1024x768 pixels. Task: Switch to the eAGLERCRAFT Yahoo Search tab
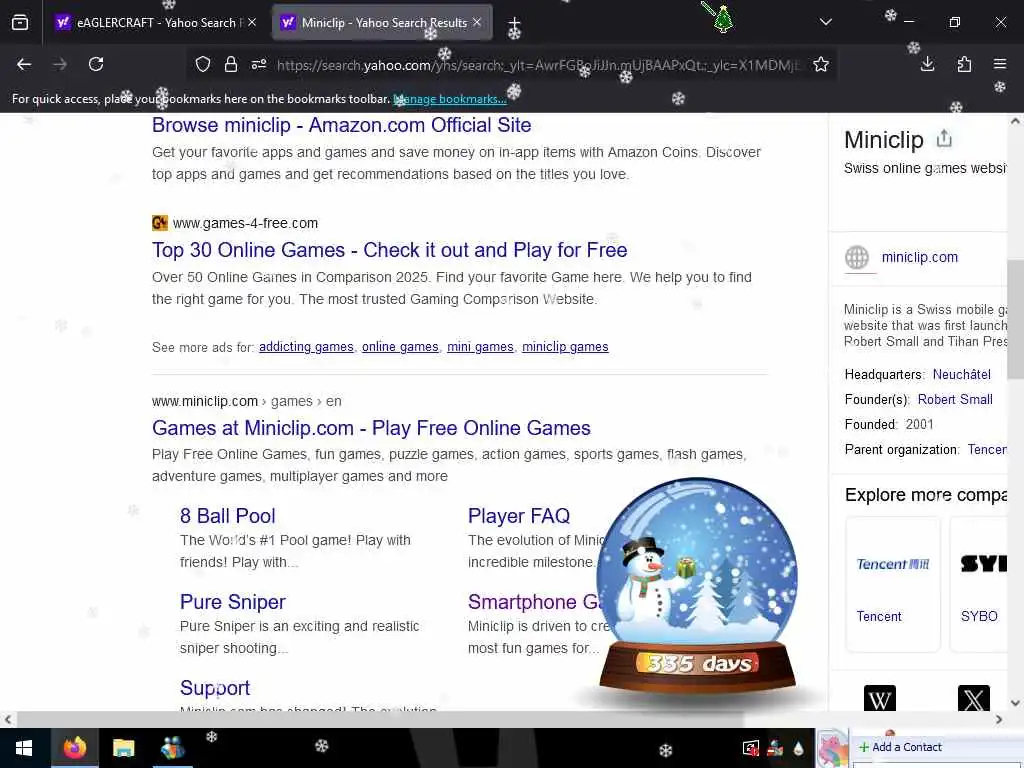(x=157, y=22)
